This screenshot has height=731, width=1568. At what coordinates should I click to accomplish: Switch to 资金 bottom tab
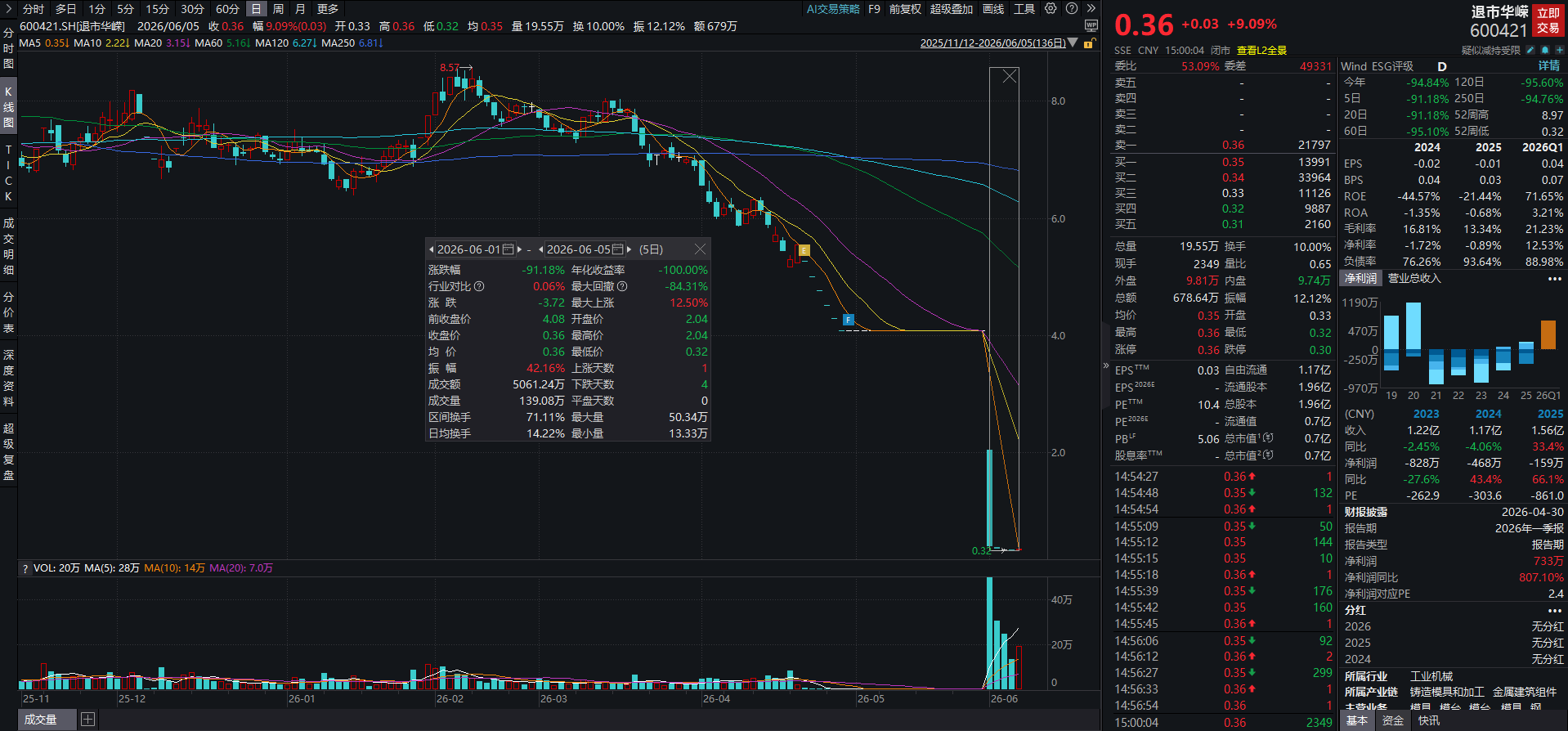point(1393,720)
